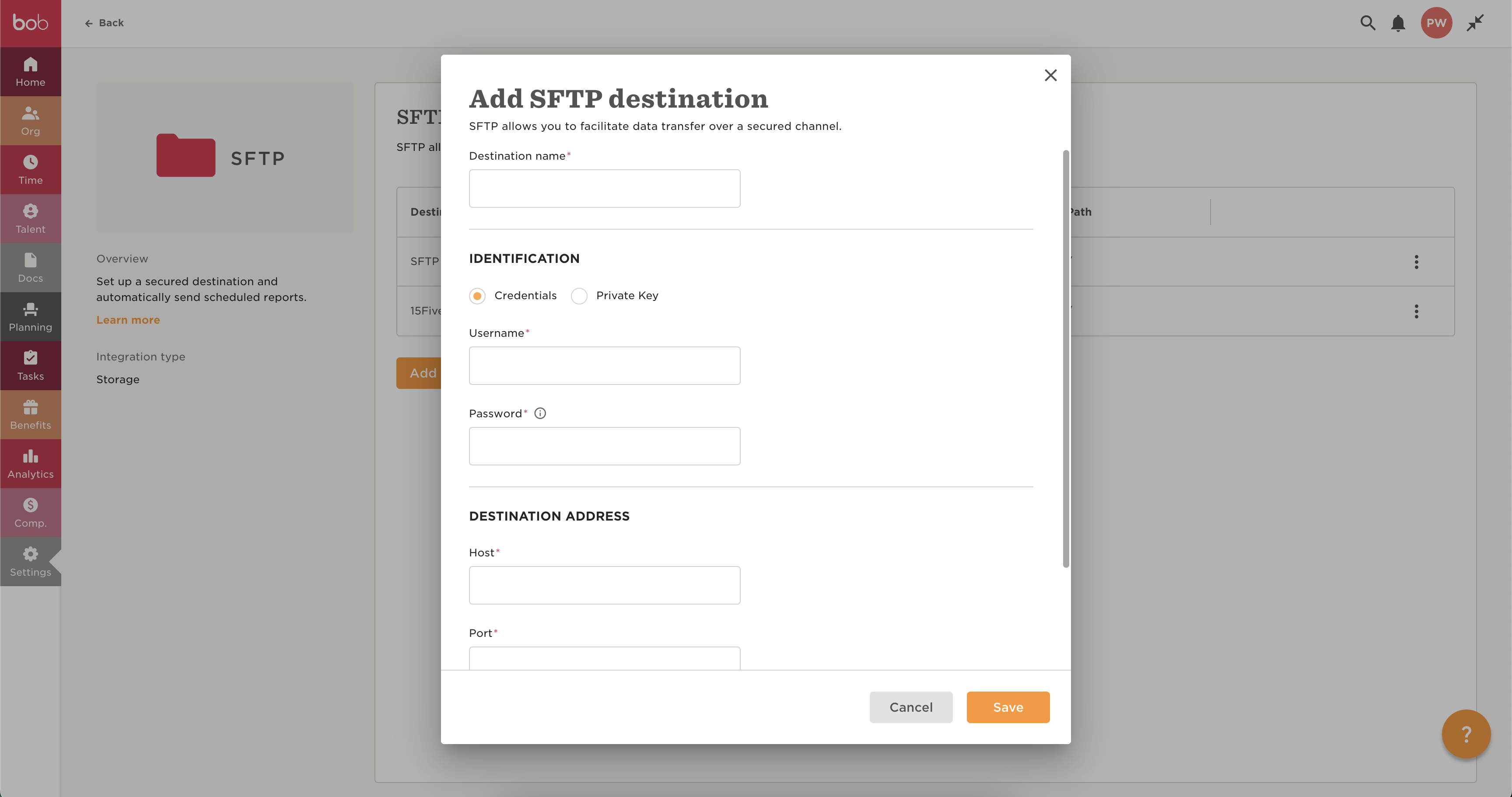The width and height of the screenshot is (1512, 797).
Task: Click the bob logo
Action: 31,23
